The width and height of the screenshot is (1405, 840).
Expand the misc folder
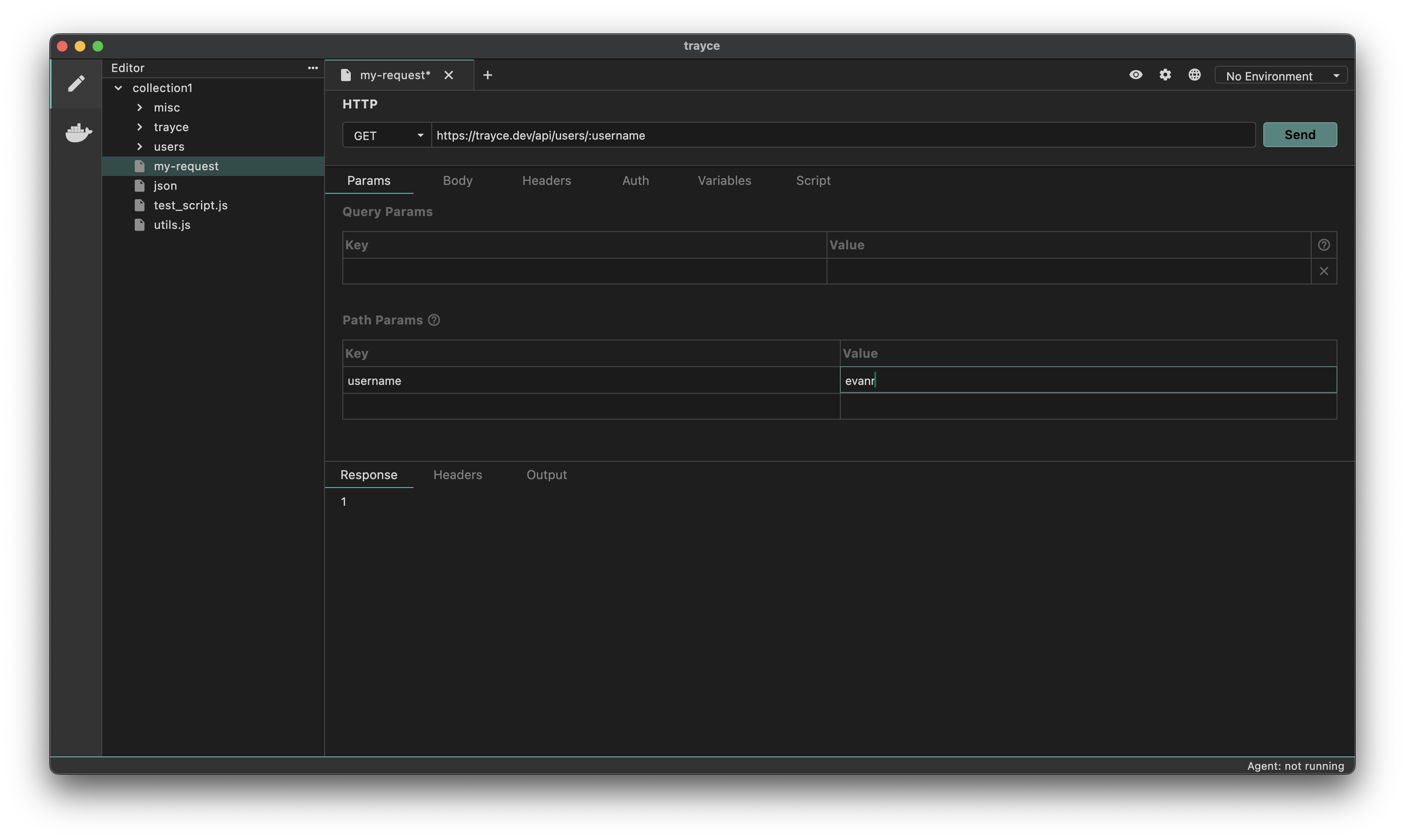[139, 108]
